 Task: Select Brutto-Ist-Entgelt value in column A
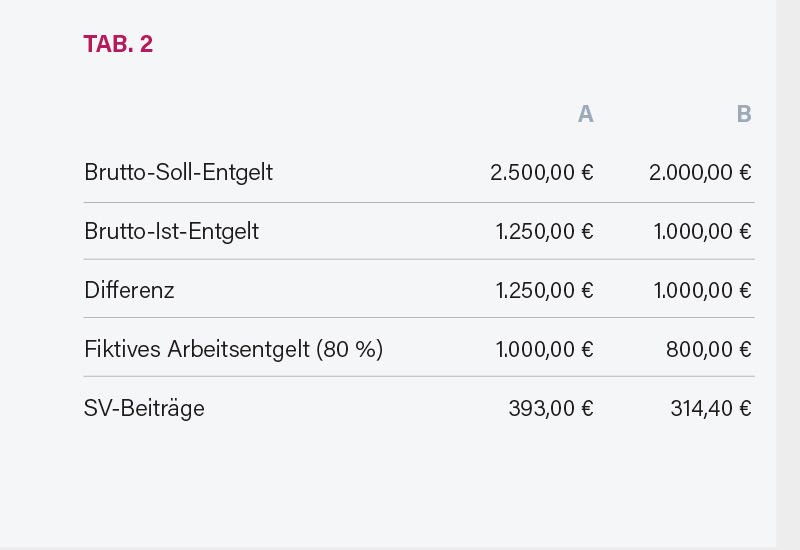click(x=544, y=231)
